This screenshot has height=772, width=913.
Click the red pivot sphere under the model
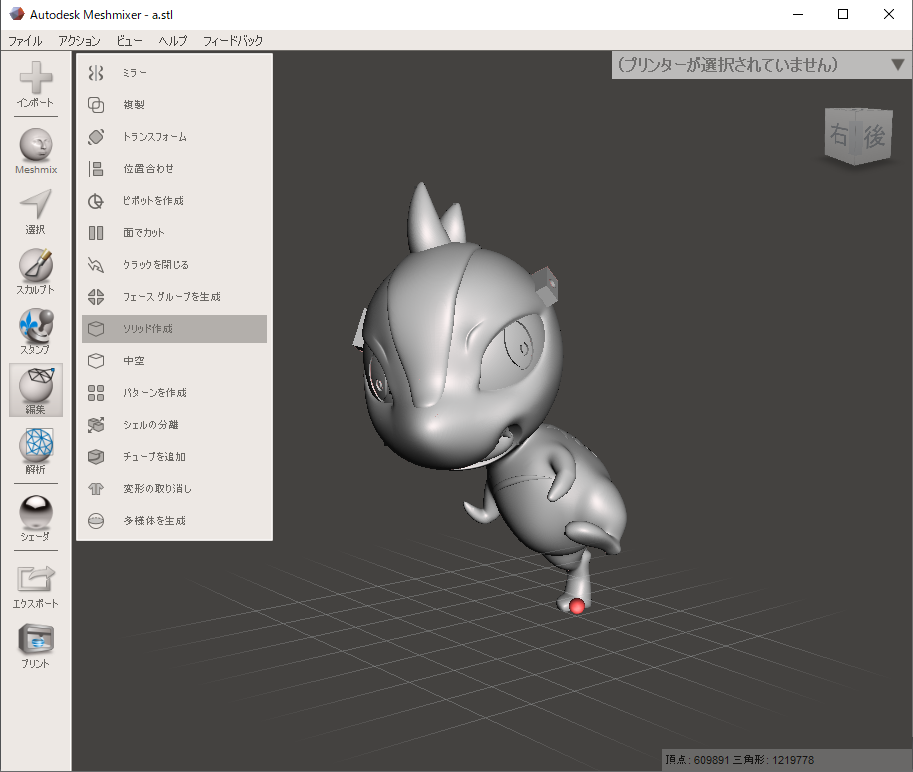pos(576,607)
